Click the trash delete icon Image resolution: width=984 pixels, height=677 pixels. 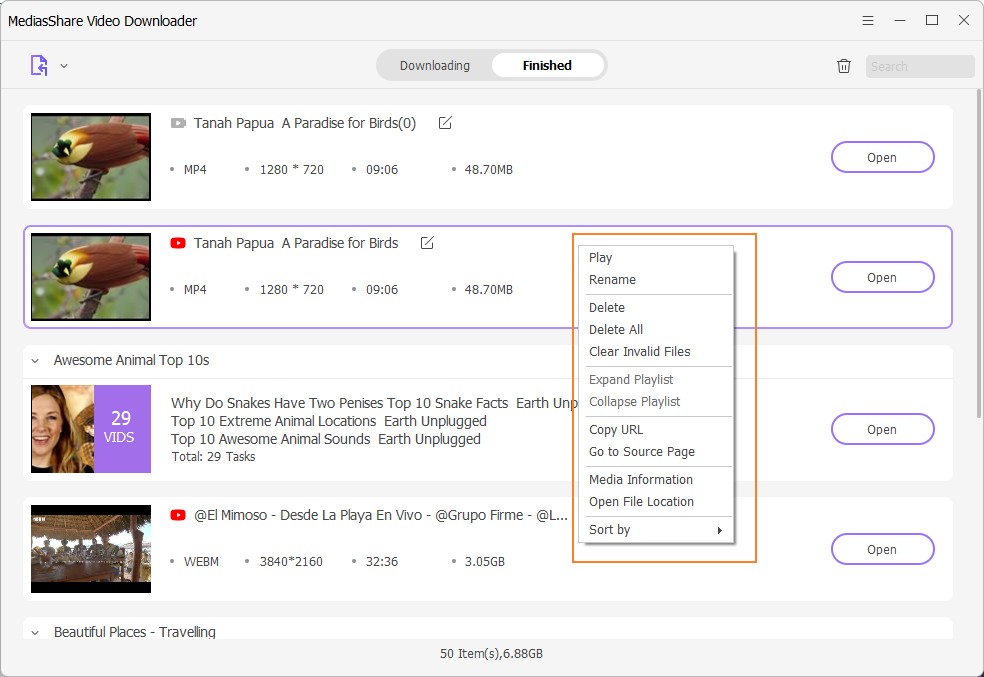[x=844, y=66]
